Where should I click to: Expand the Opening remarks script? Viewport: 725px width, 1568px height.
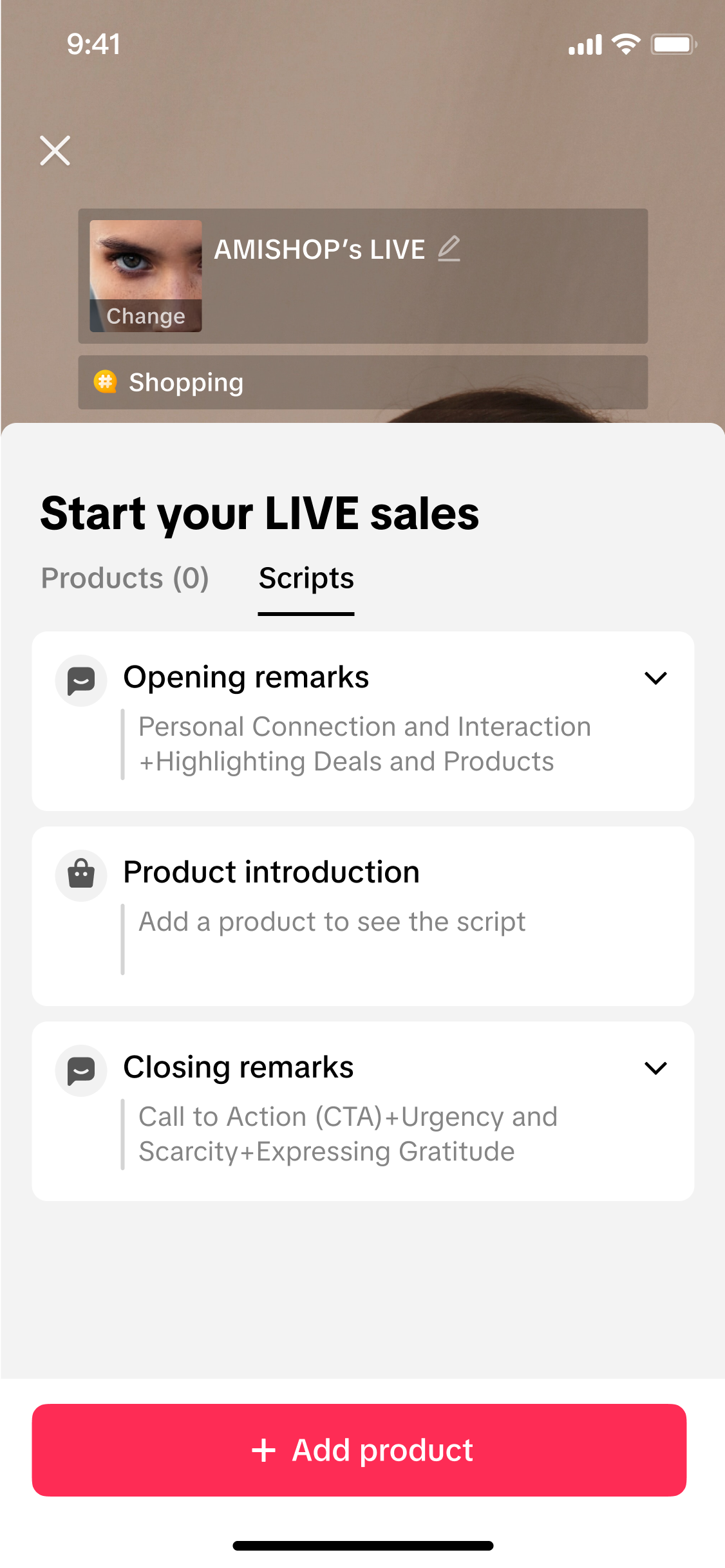tap(655, 678)
